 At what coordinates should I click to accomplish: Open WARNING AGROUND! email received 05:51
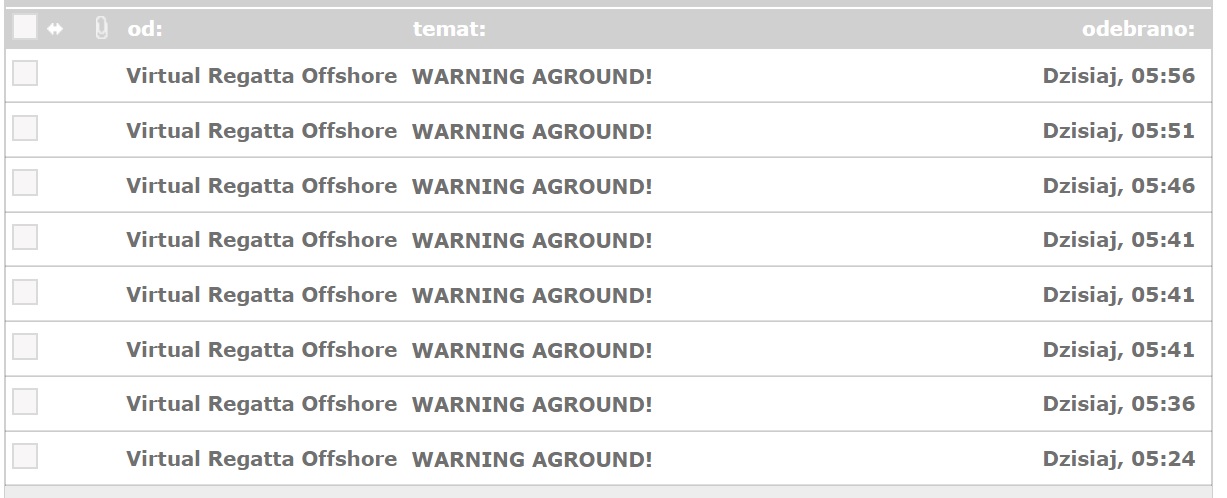pyautogui.click(x=532, y=131)
